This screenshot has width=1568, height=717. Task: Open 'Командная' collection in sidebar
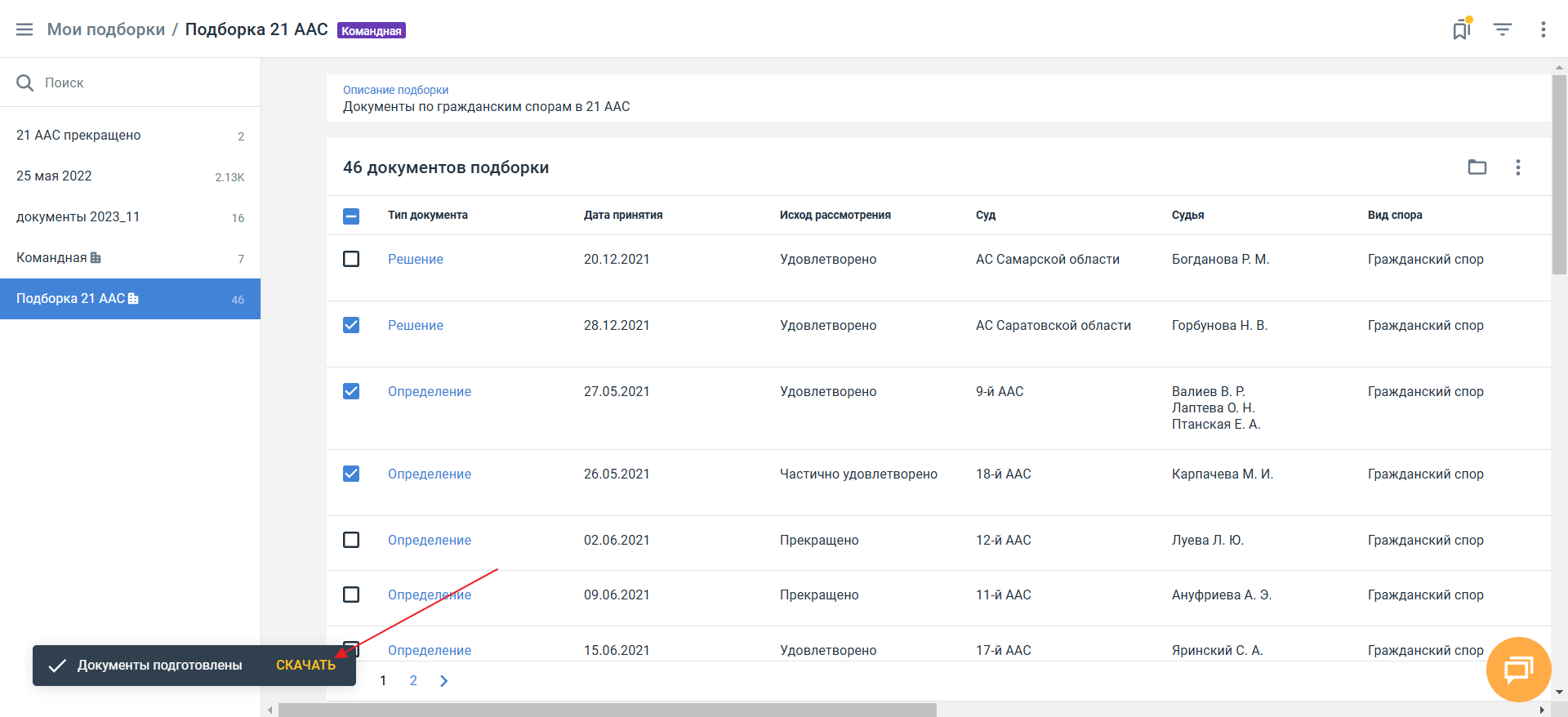(x=131, y=258)
